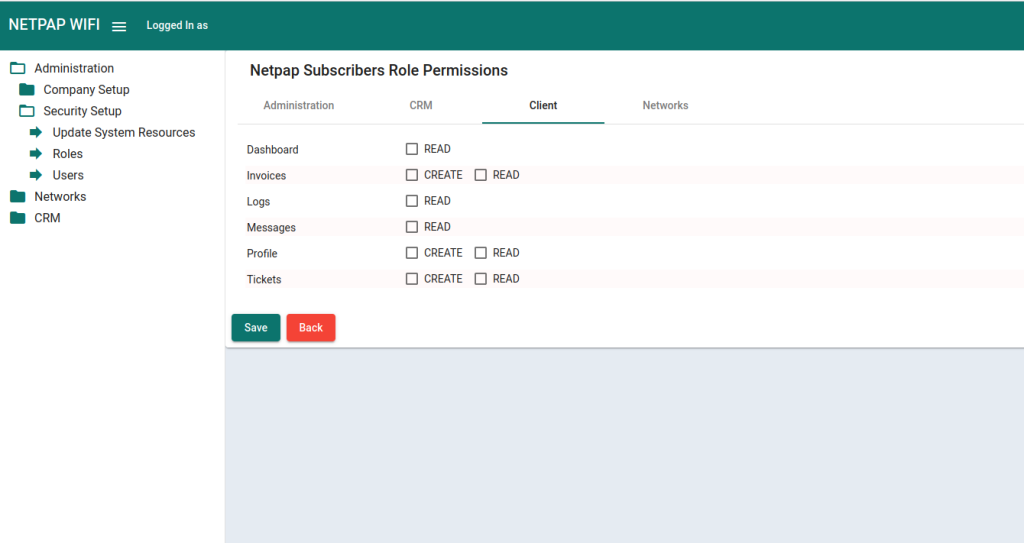
Task: Open the Users page
Action: click(x=68, y=175)
